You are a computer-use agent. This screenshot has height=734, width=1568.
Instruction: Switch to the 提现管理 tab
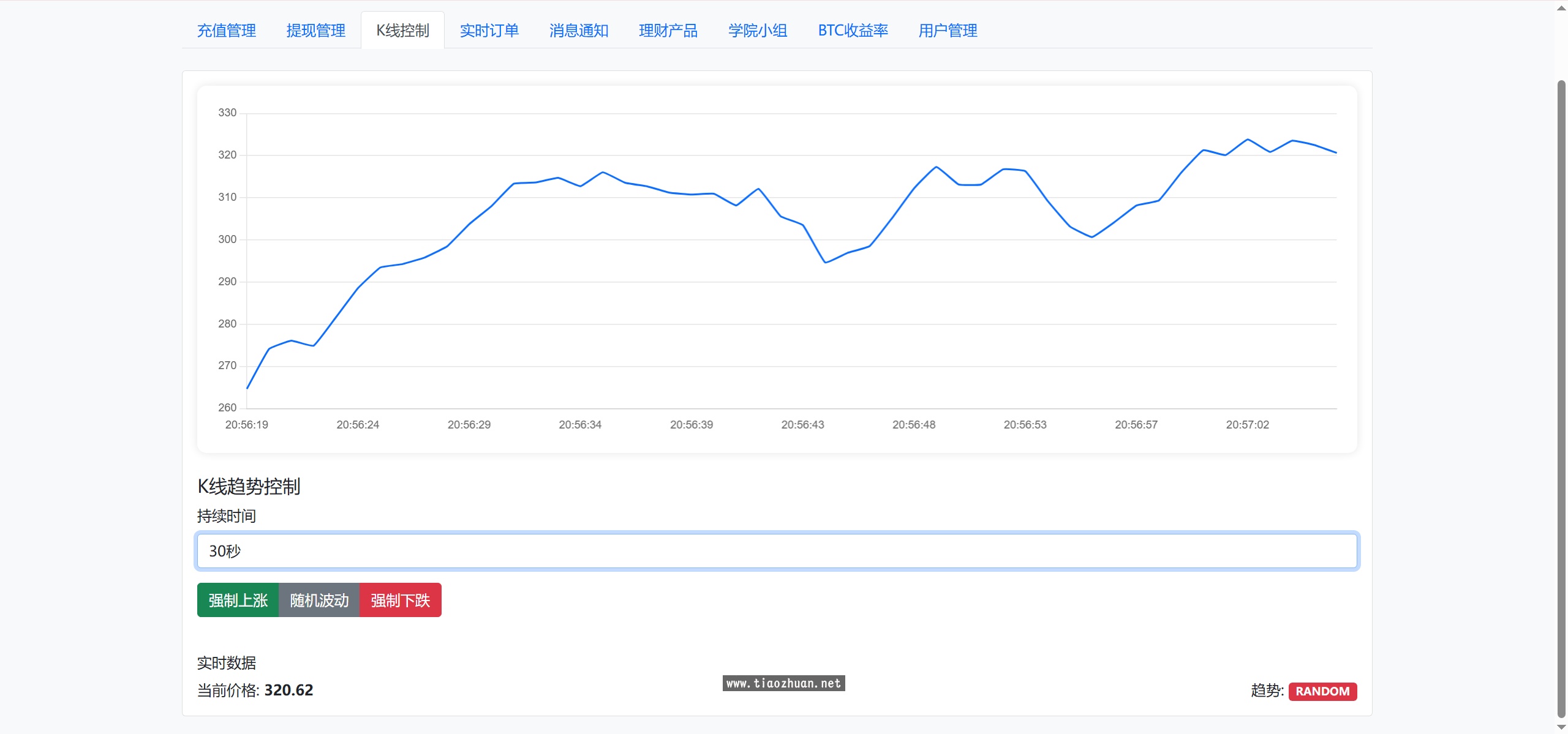(x=315, y=31)
